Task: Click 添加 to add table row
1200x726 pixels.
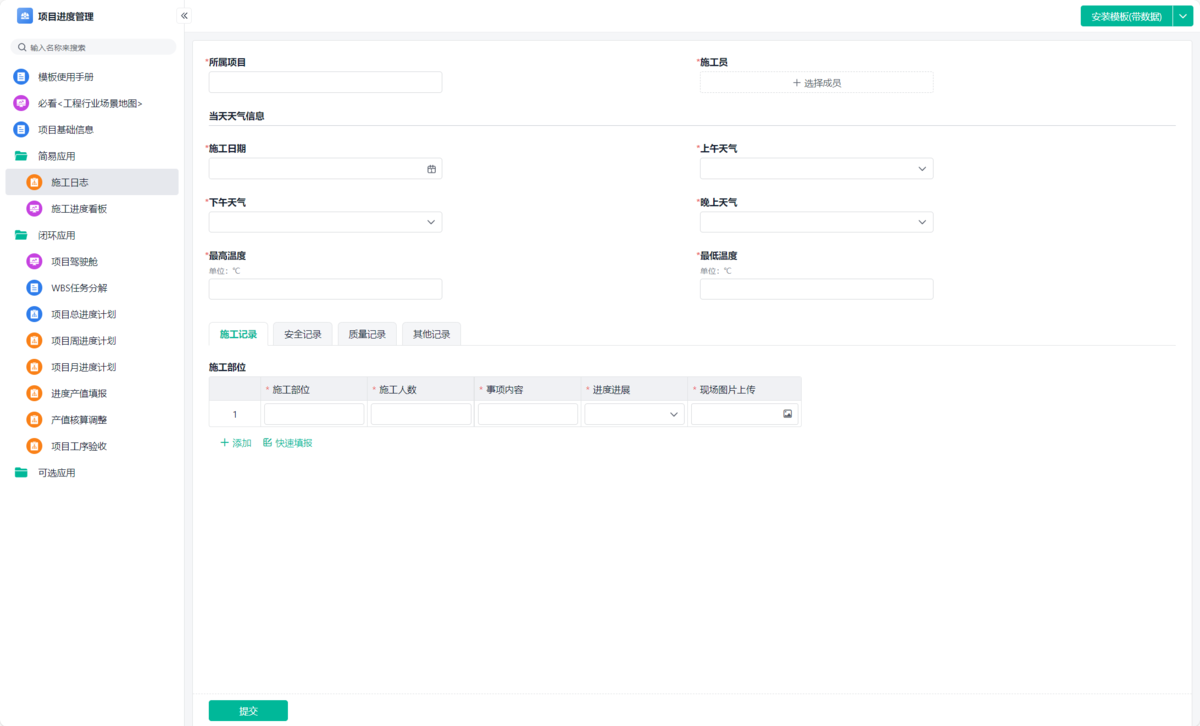Action: [236, 442]
